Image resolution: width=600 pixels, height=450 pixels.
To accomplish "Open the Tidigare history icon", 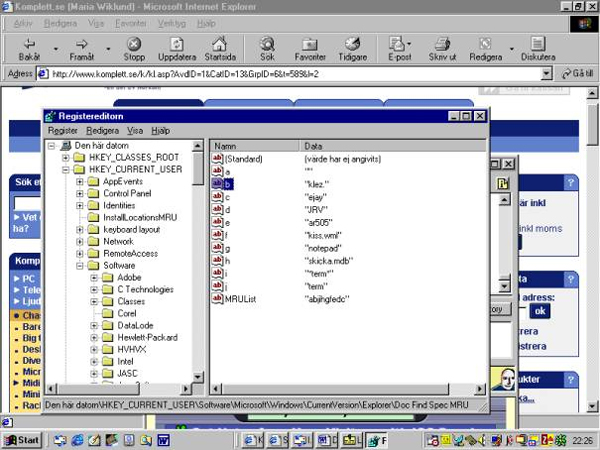I will pos(352,44).
